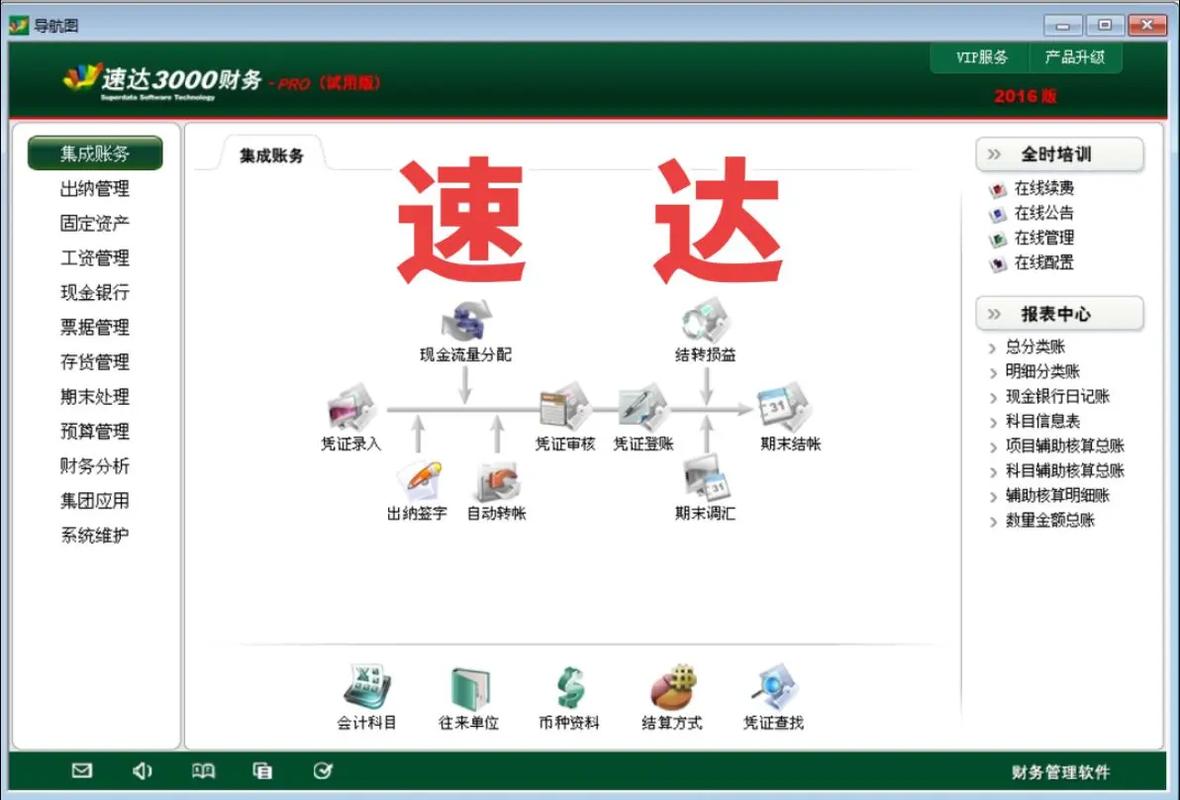Click the 现金流量分配 icon

tap(466, 323)
